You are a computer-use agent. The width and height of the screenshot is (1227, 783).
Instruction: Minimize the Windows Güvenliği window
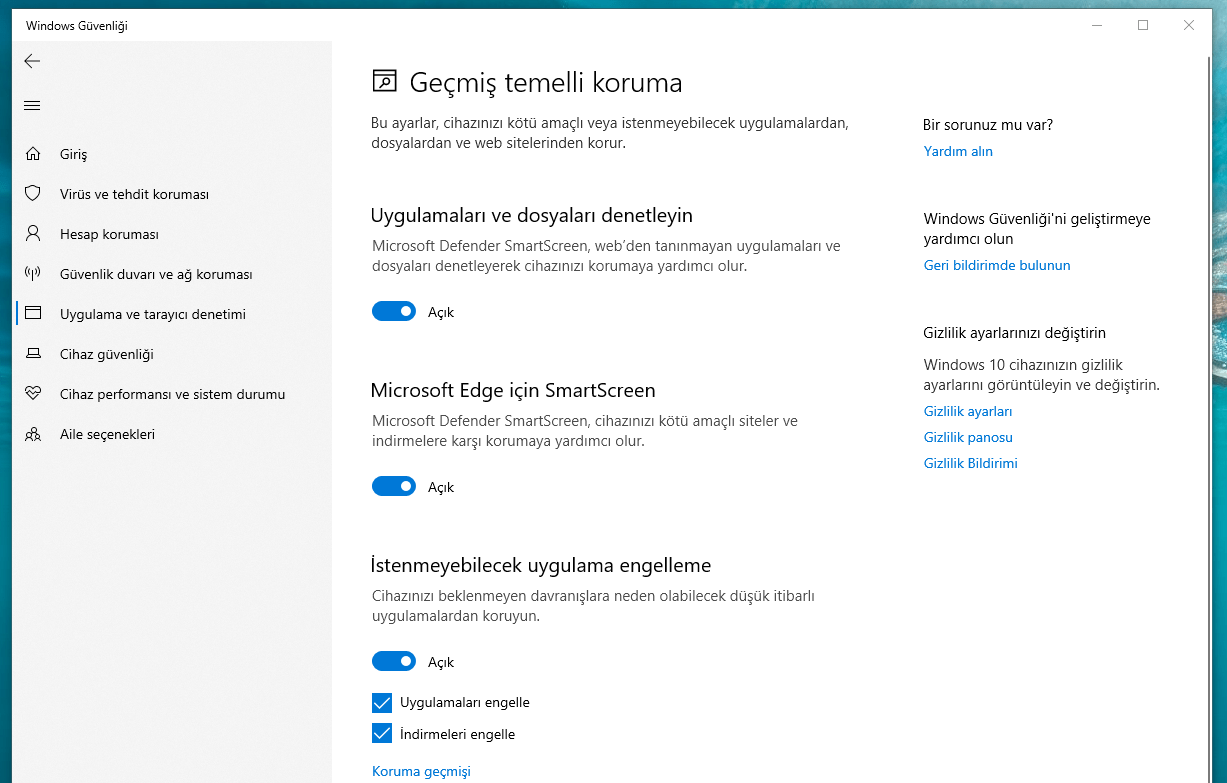[1097, 25]
